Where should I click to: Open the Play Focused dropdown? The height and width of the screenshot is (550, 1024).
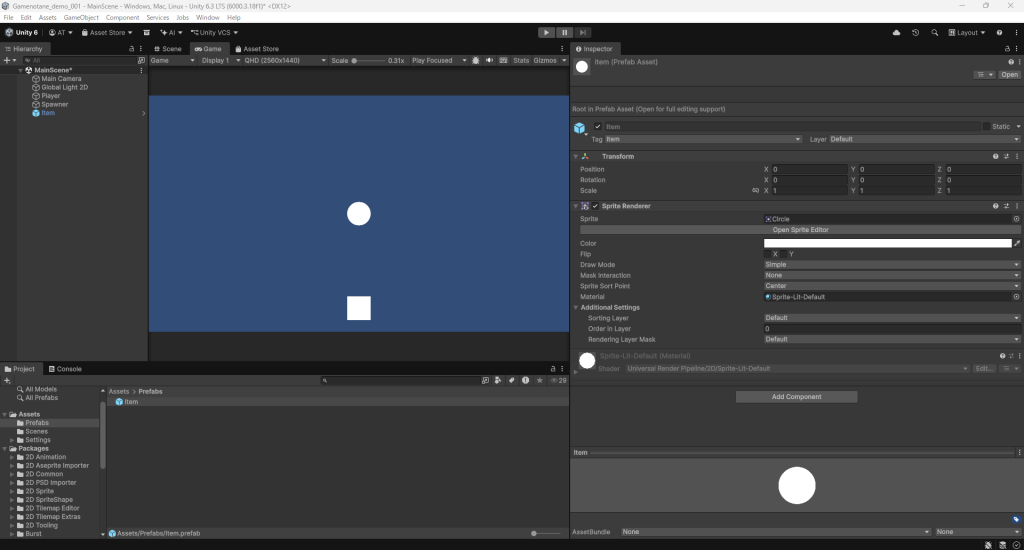(439, 60)
